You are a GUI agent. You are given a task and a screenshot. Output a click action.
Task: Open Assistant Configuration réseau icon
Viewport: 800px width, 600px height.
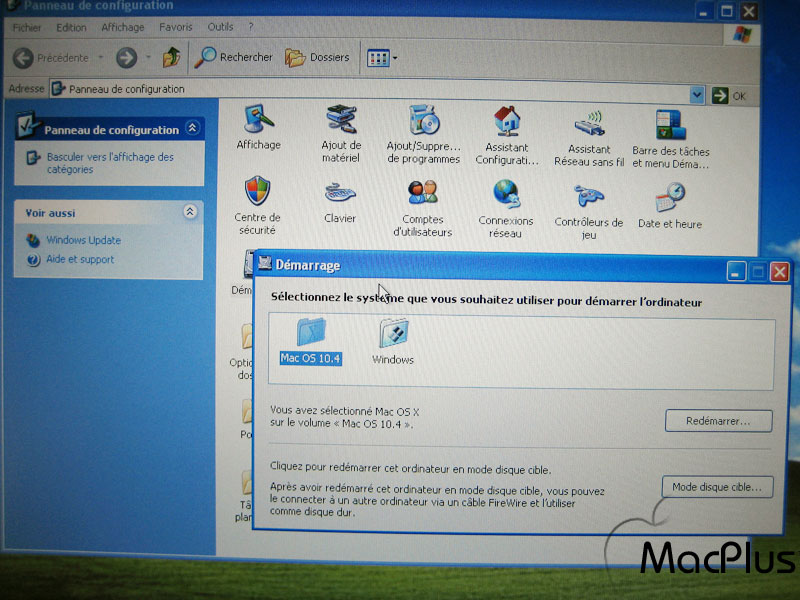point(507,135)
